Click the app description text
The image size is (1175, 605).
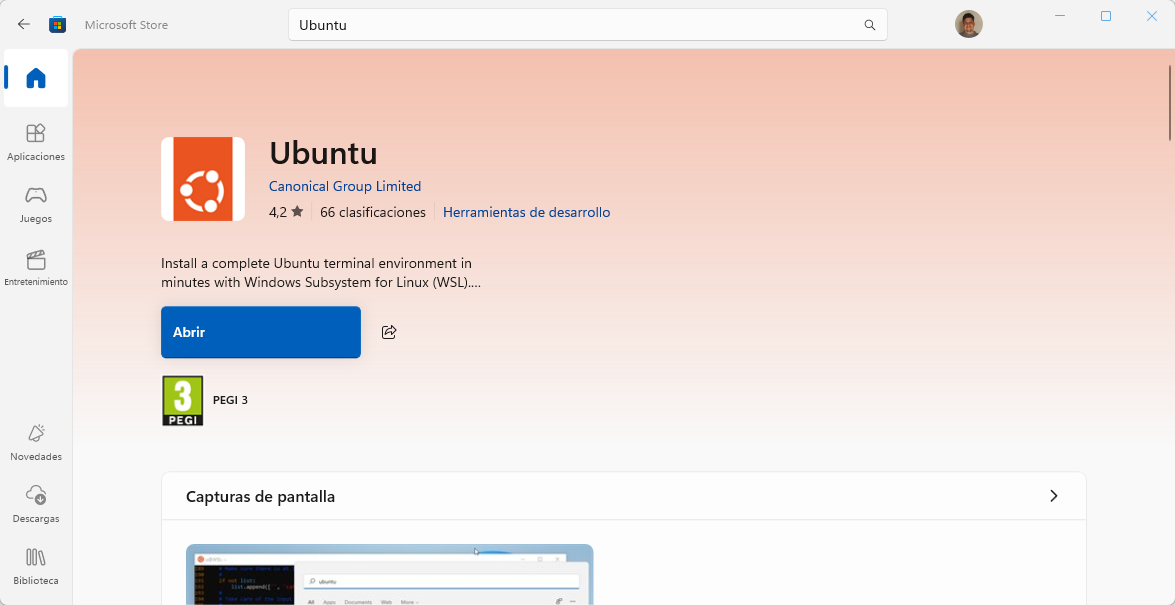[x=321, y=274]
